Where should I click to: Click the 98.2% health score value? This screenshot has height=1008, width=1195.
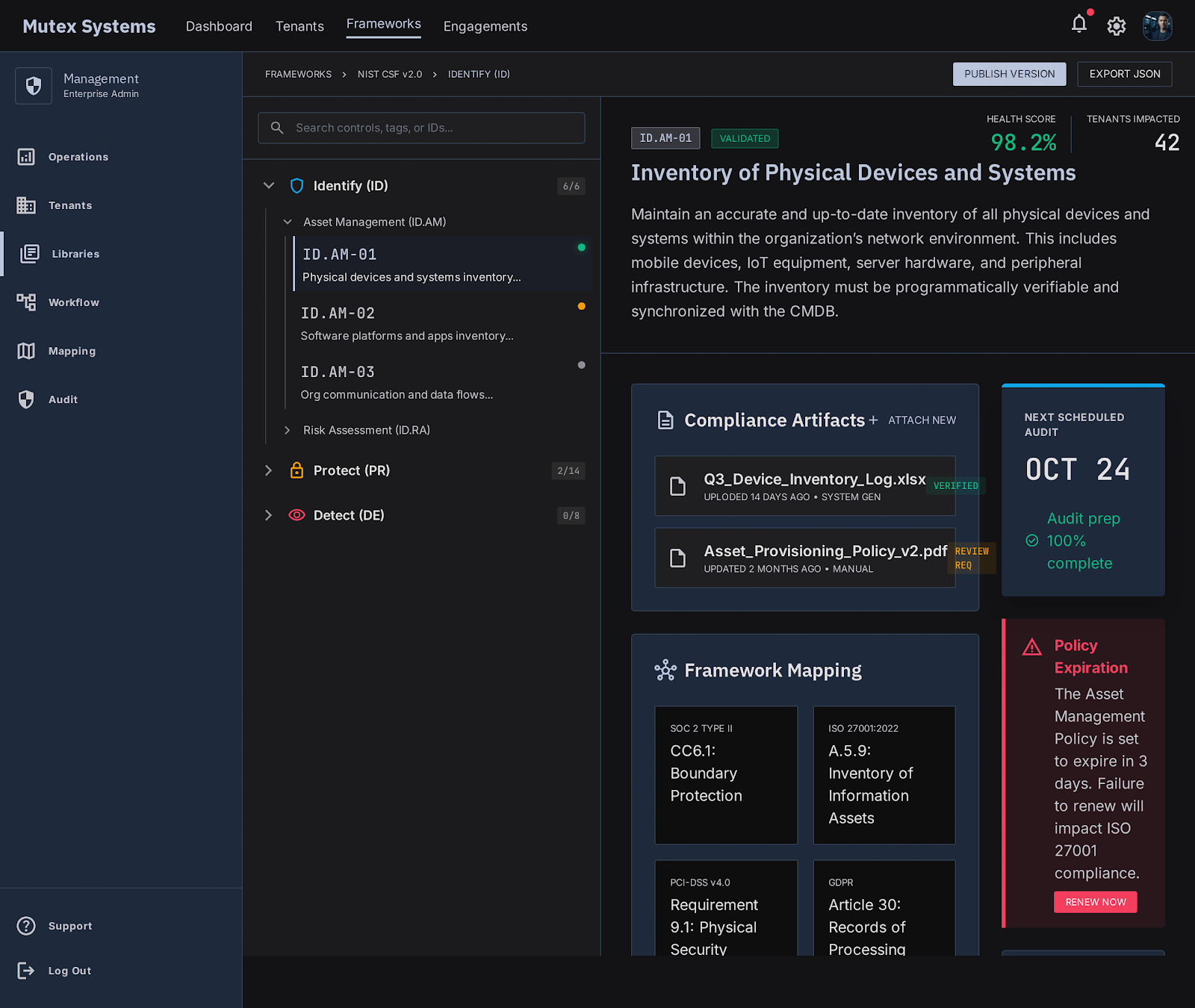tap(1023, 142)
